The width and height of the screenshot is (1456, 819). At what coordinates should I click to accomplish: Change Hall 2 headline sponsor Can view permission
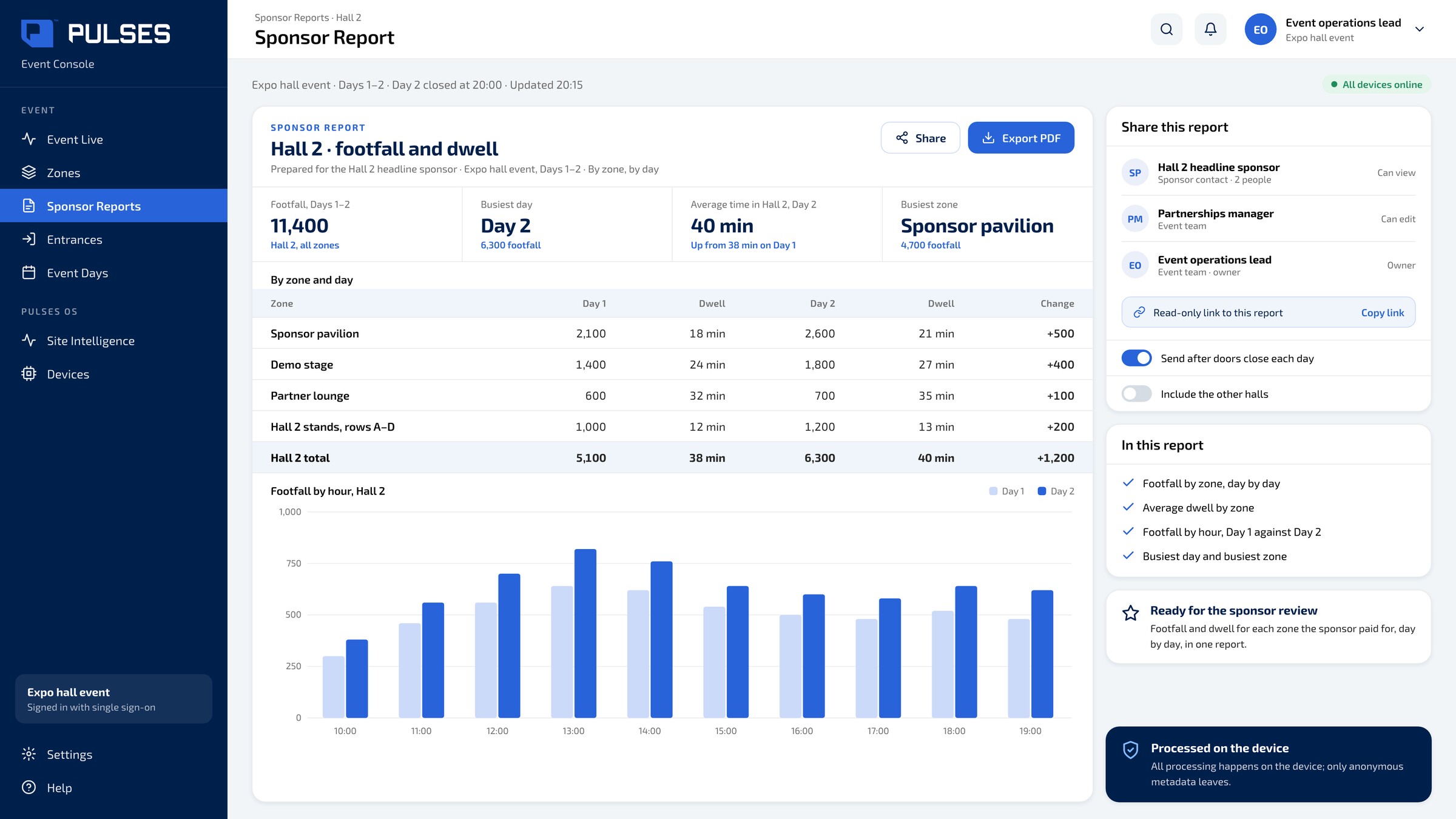click(x=1396, y=173)
